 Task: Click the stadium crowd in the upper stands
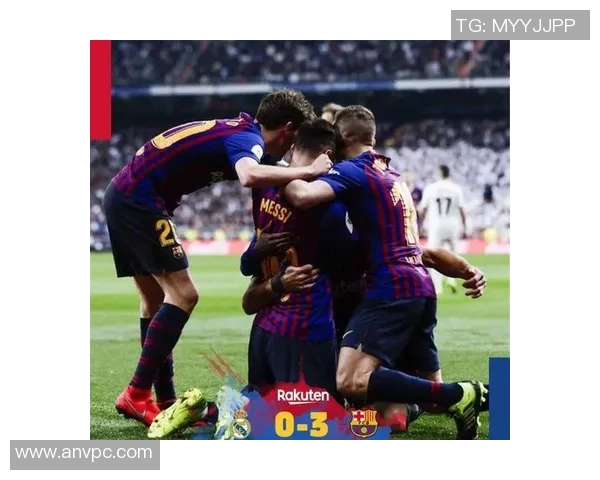[310, 61]
